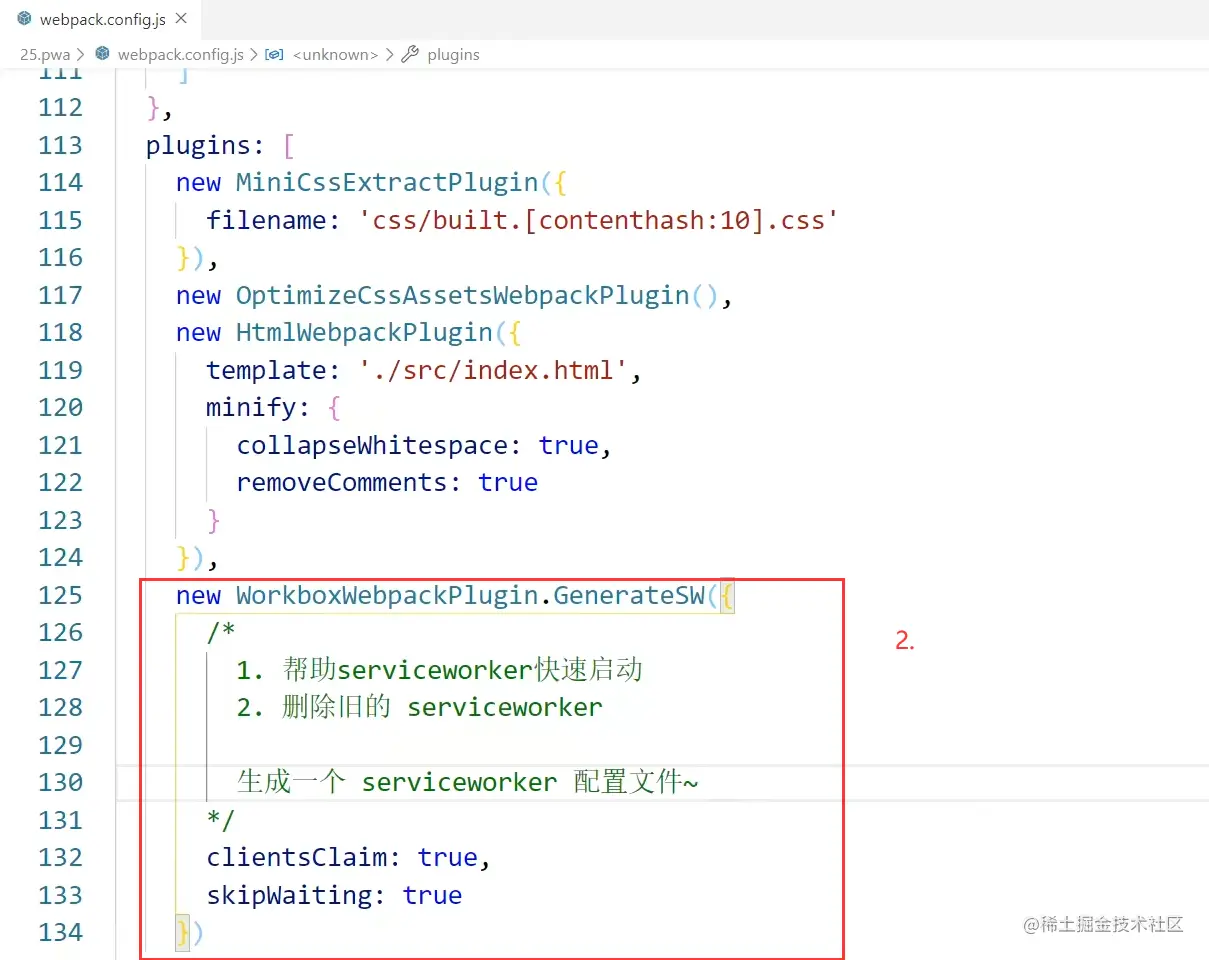1209x960 pixels.
Task: Click the symbol icon before <unknown>
Action: [x=274, y=55]
